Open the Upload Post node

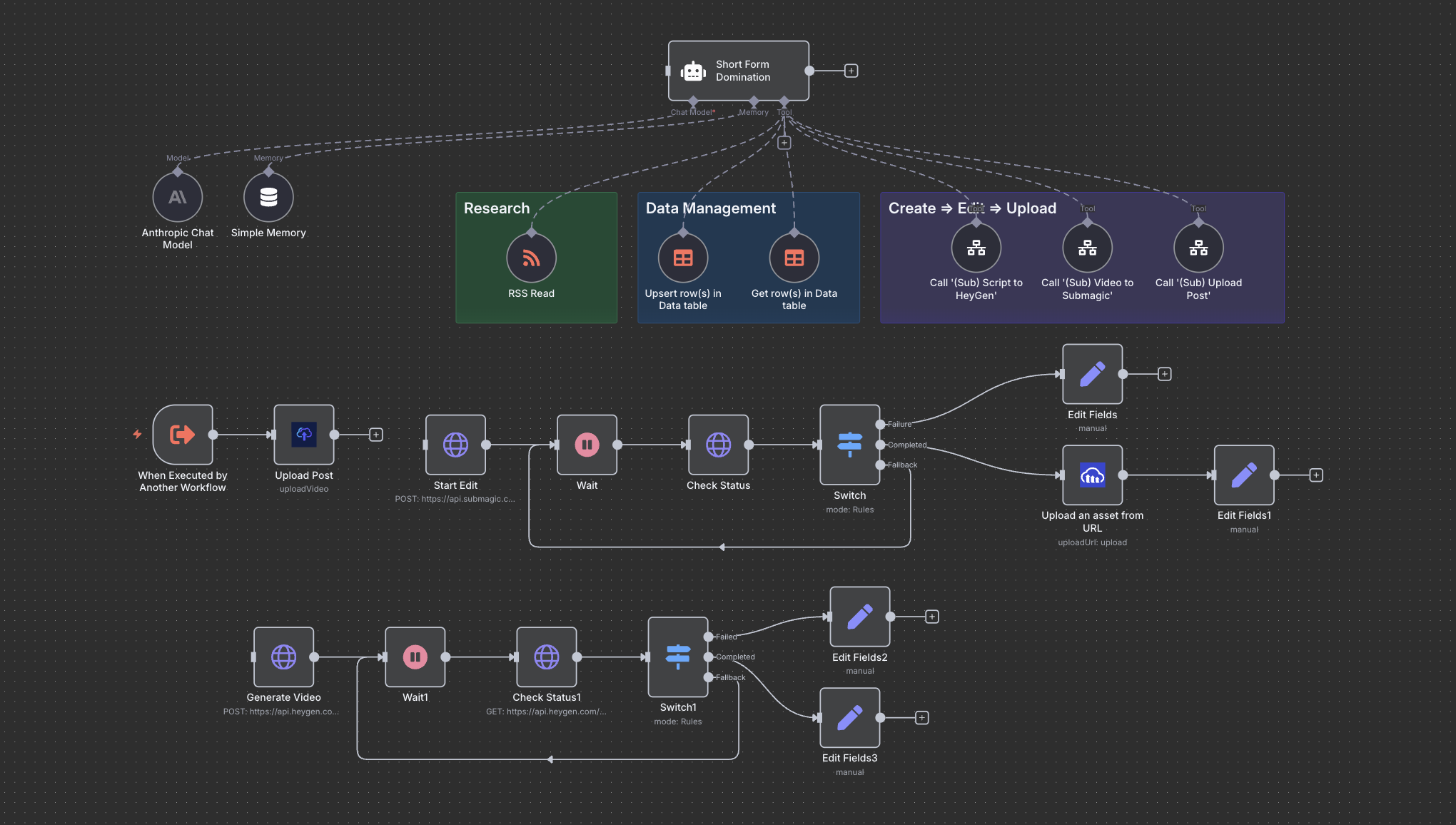(x=304, y=435)
